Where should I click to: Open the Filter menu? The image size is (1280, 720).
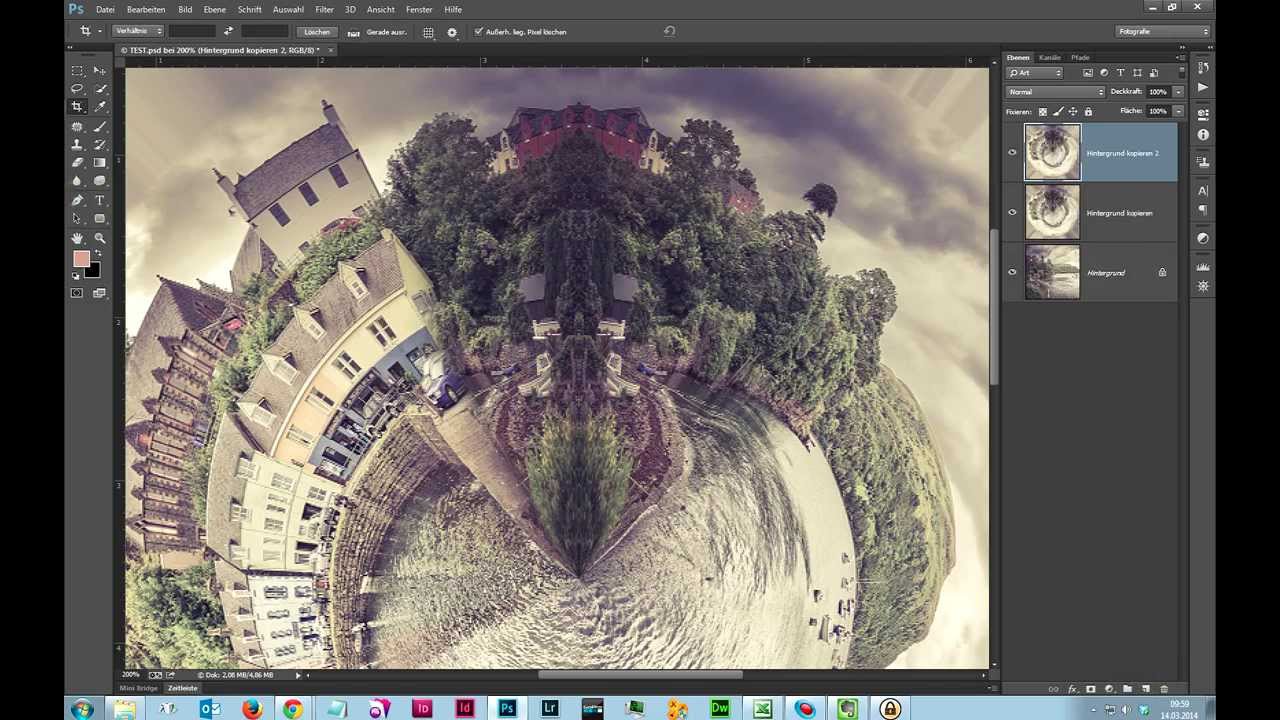point(324,9)
